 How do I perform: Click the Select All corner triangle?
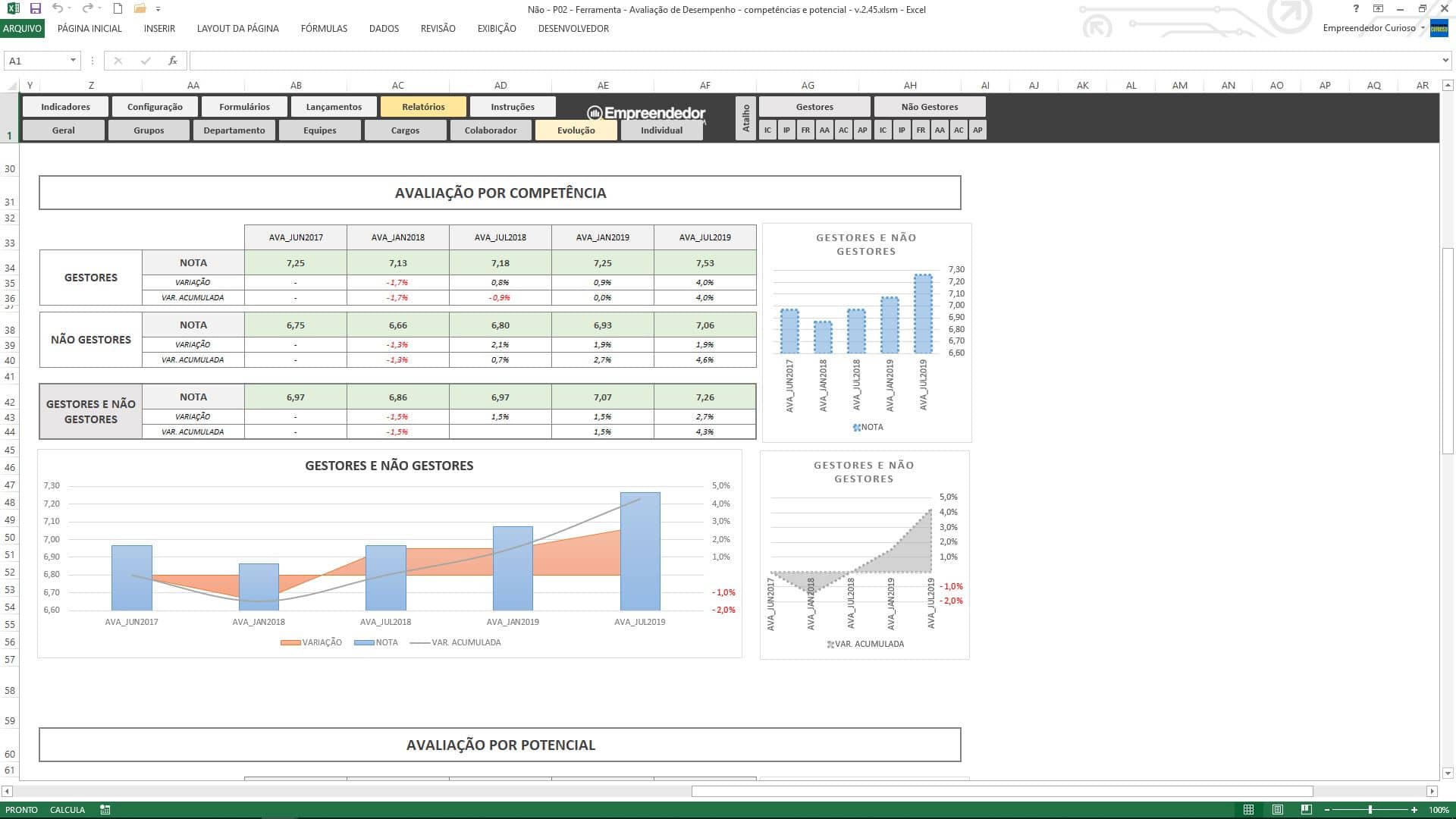coord(11,85)
